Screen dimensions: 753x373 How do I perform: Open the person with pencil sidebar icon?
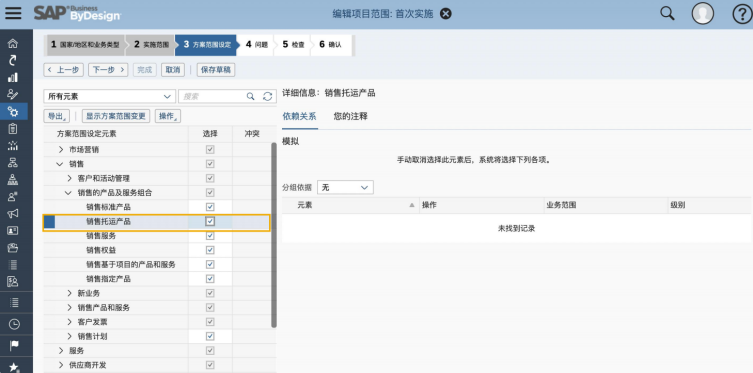click(13, 94)
